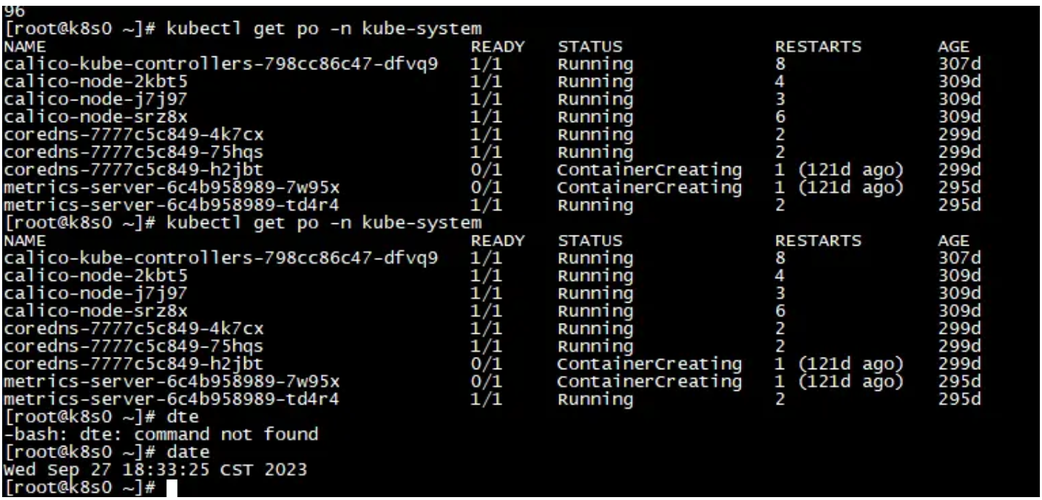Click coredns-7777c5c849-4k7cx in first listing
The image size is (1042, 500).
tap(134, 135)
